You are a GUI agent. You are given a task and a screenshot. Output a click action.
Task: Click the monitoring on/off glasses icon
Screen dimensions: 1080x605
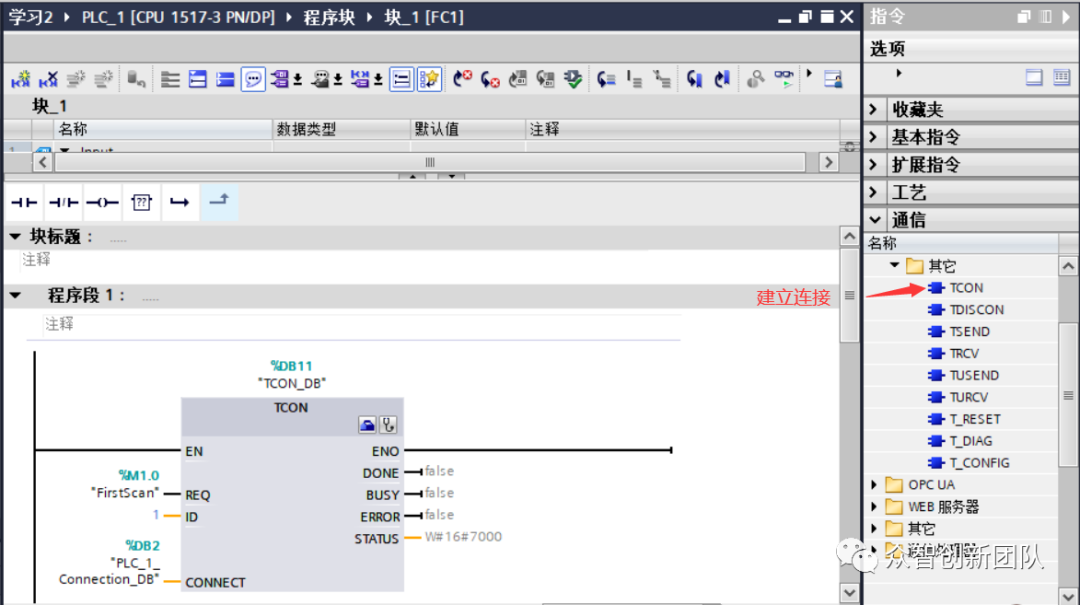[784, 79]
